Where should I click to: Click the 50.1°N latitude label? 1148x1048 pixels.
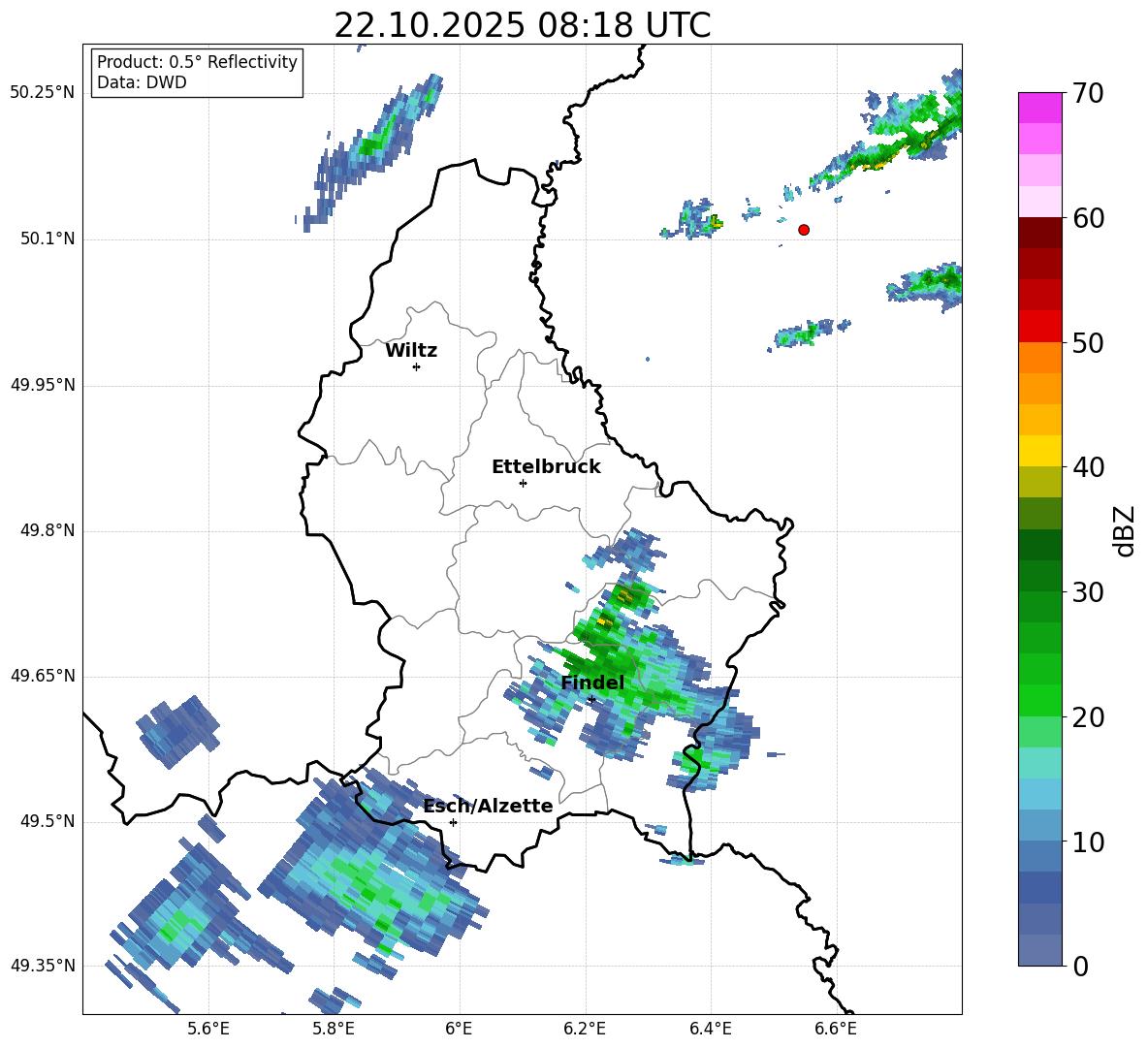pyautogui.click(x=47, y=239)
